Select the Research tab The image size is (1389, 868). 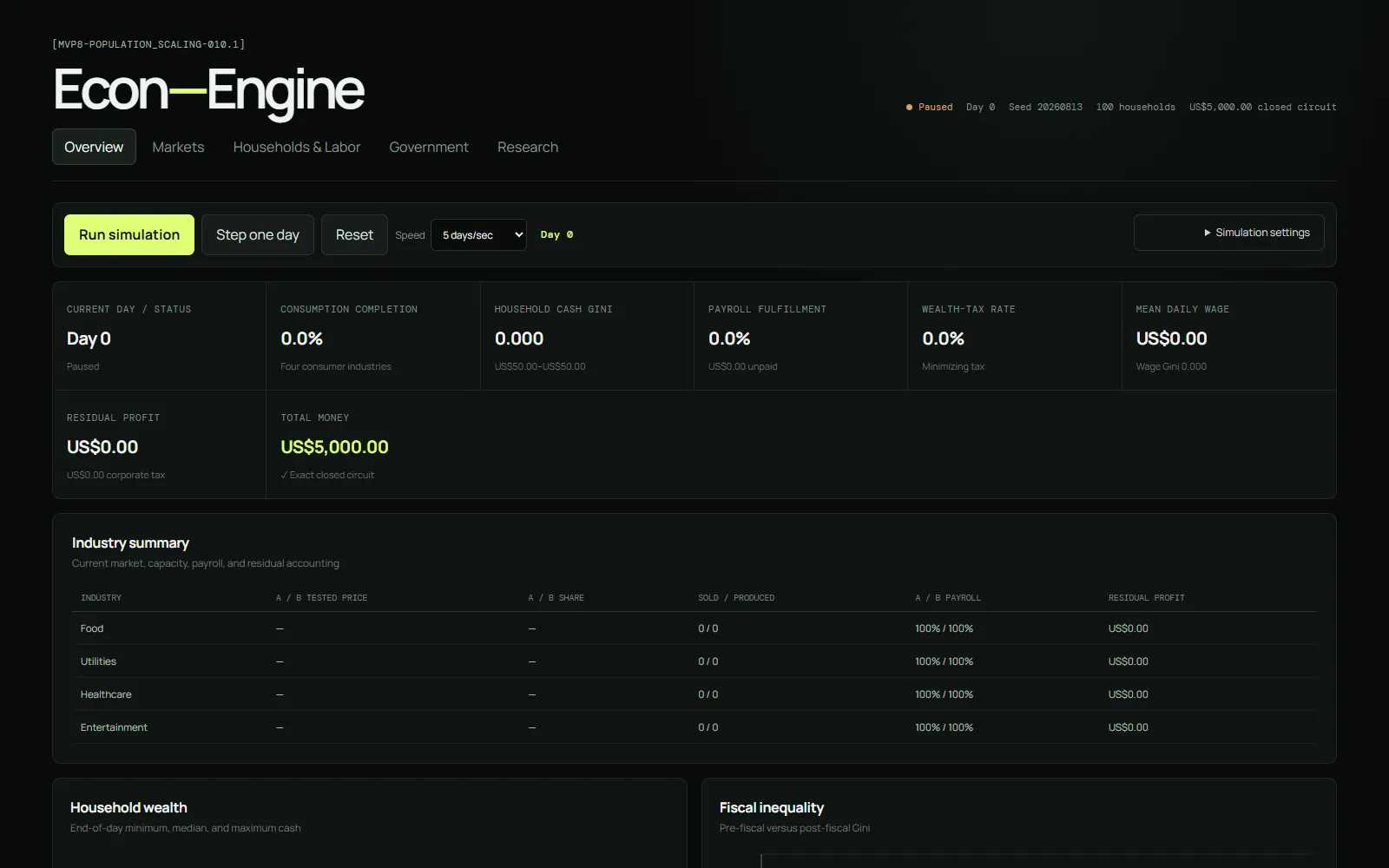[528, 147]
